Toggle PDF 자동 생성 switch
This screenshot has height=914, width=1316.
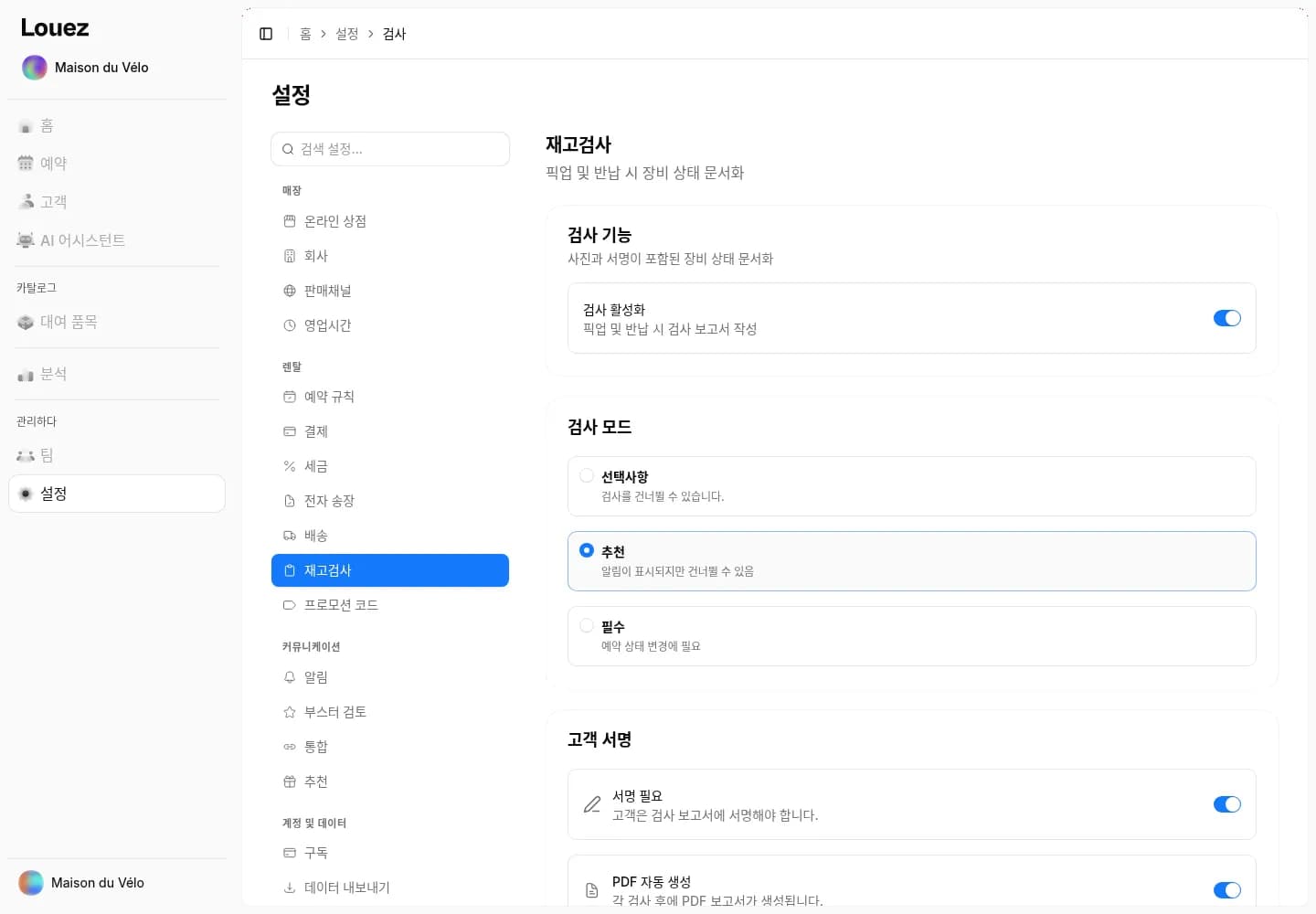pyautogui.click(x=1226, y=890)
